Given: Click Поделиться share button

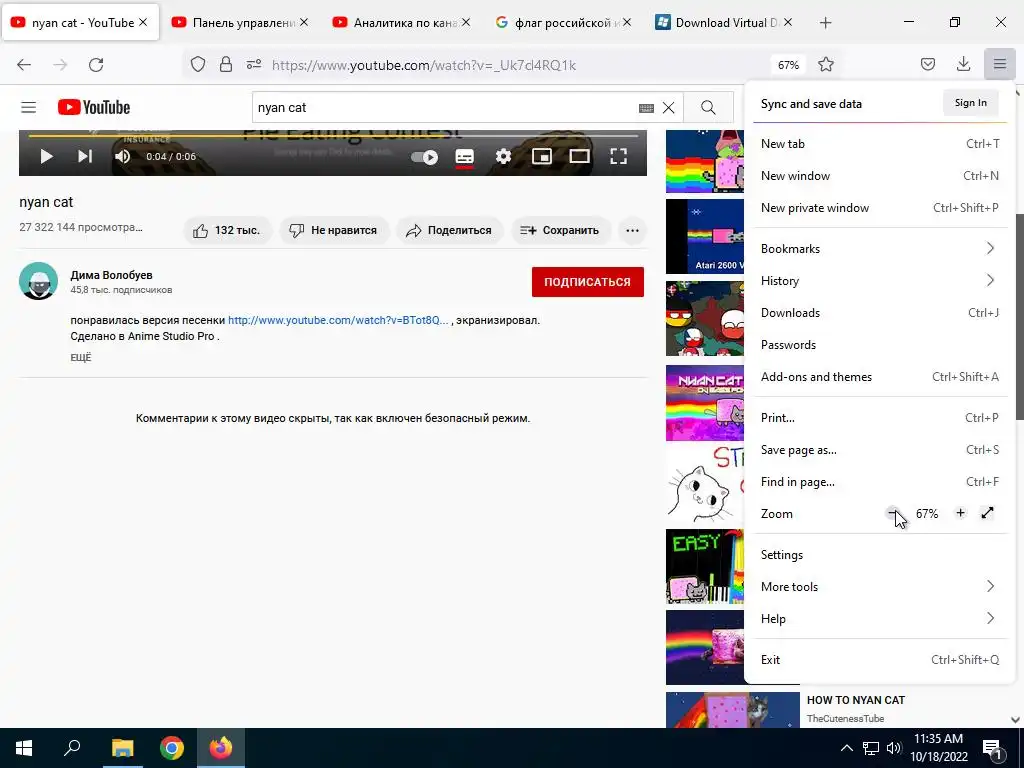Looking at the screenshot, I should [449, 231].
